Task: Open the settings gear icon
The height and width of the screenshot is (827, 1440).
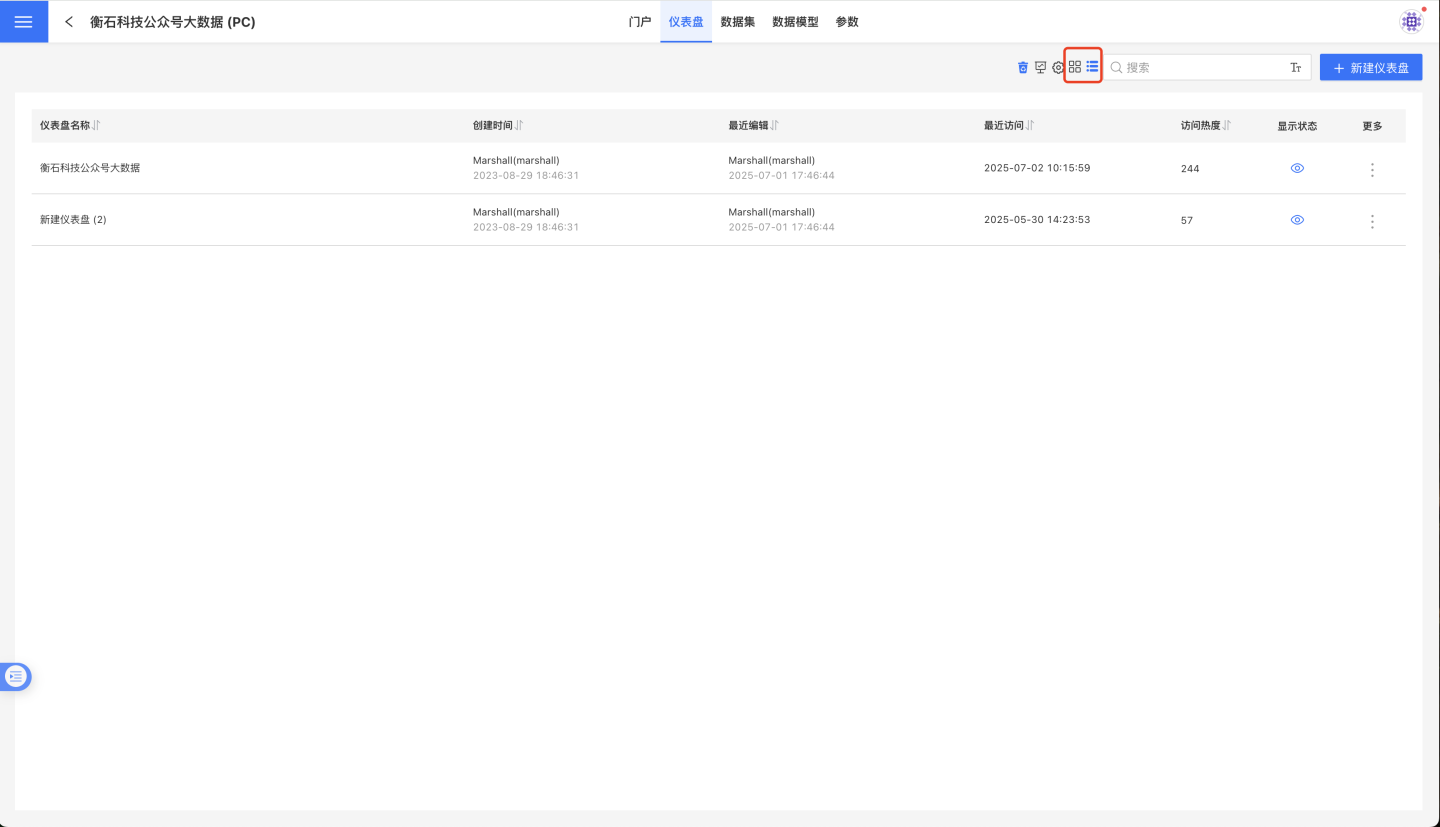Action: tap(1058, 68)
